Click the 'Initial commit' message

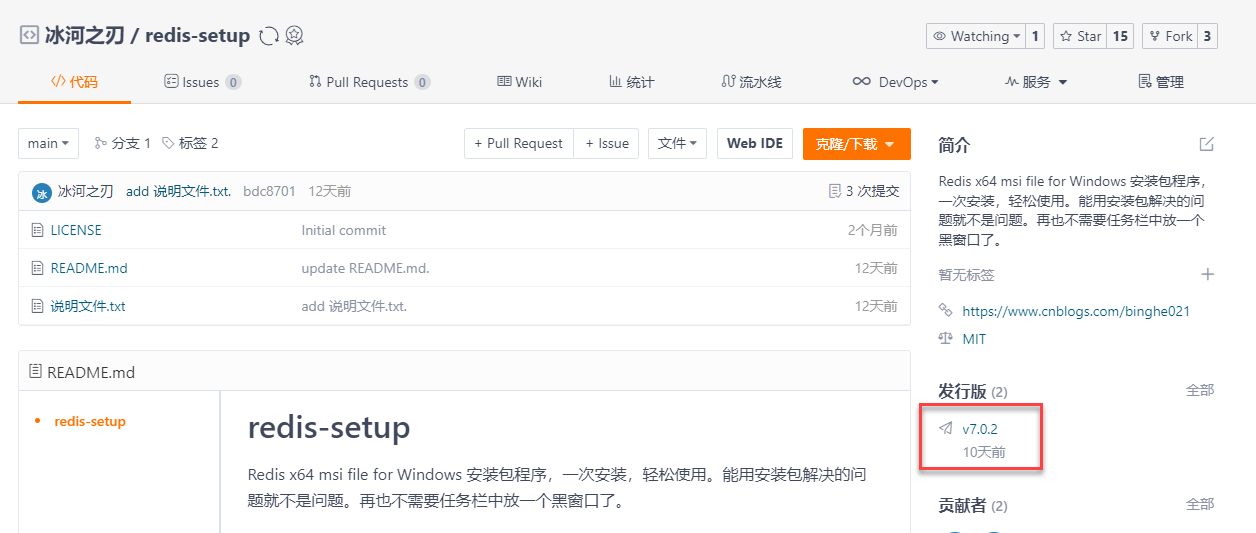click(343, 230)
